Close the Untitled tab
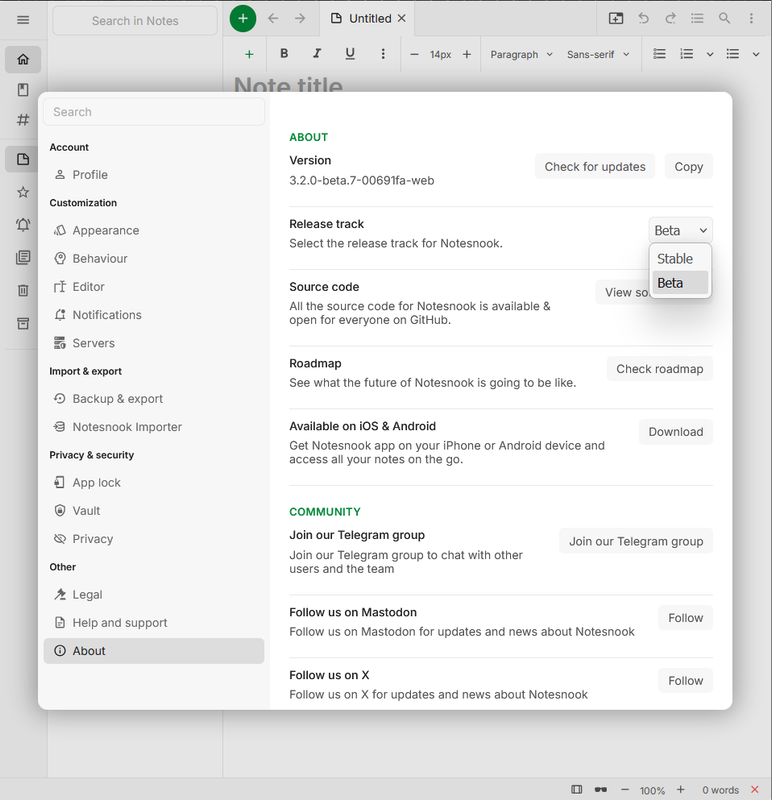 tap(402, 18)
